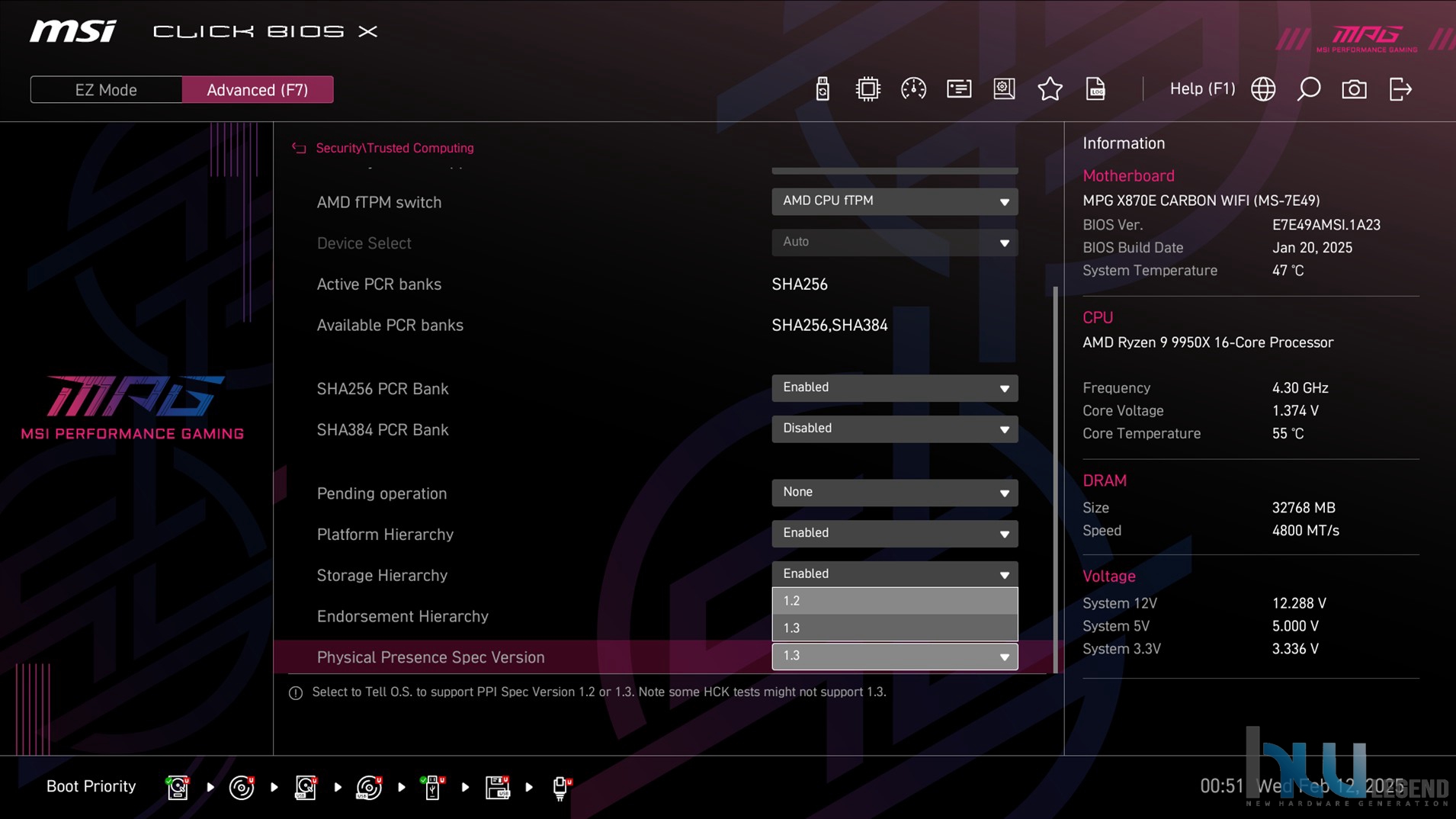Click the AMD Ryzen 9 9950X processor name
The width and height of the screenshot is (1456, 819).
pos(1208,342)
